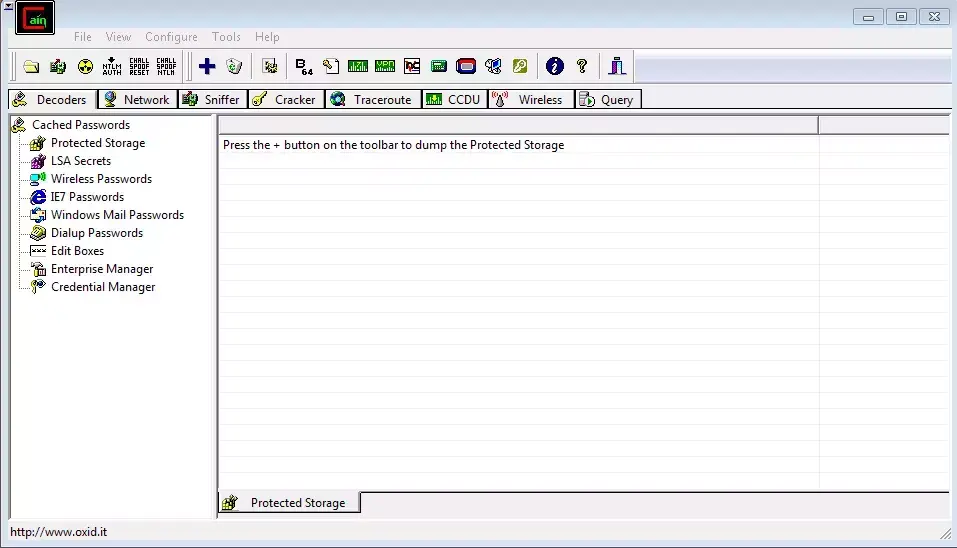This screenshot has height=548, width=957.
Task: Start the sniffer with the network card icon
Action: 58,67
